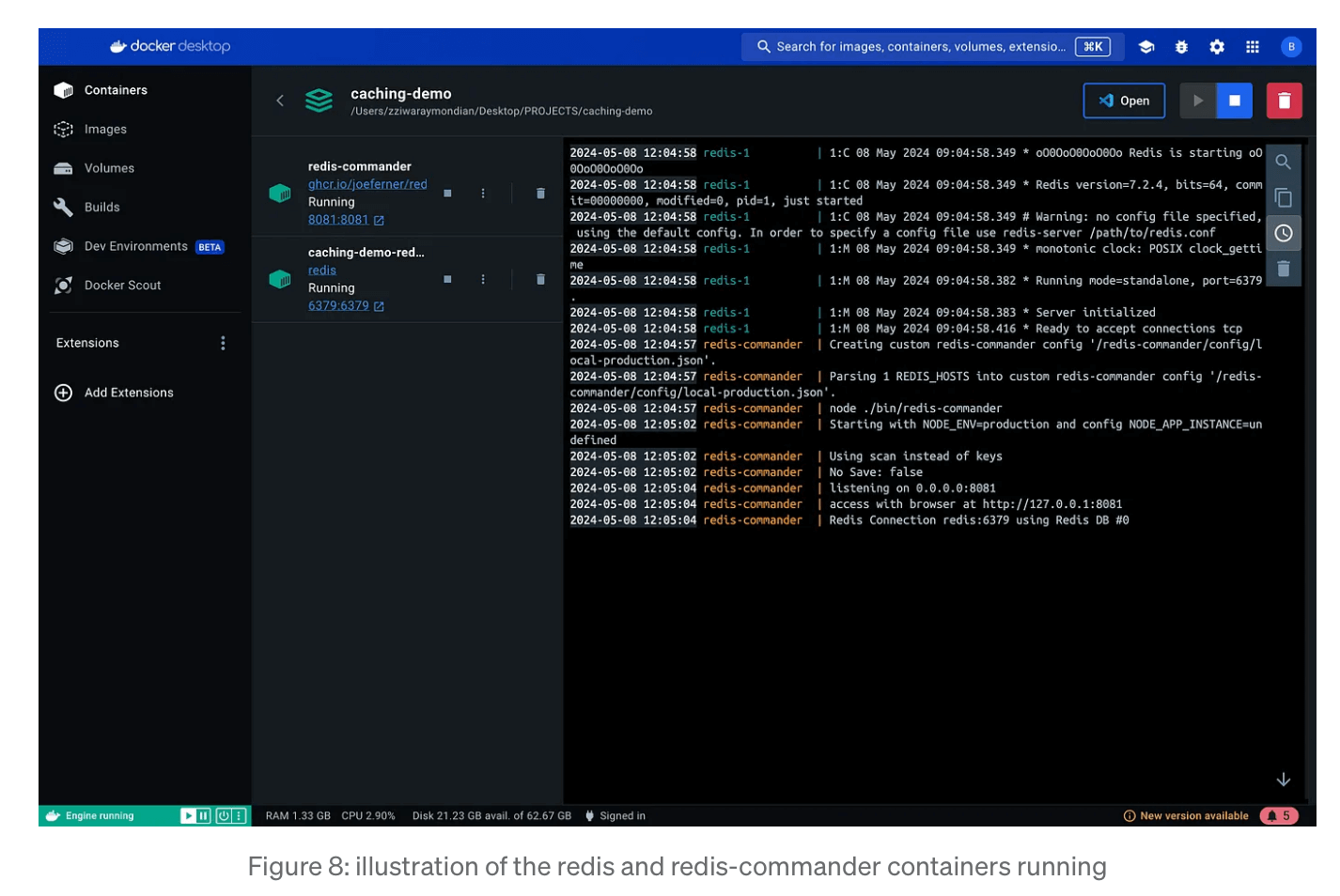Viewport: 1340px width, 896px height.
Task: Toggle log timestamps clock icon
Action: point(1283,234)
